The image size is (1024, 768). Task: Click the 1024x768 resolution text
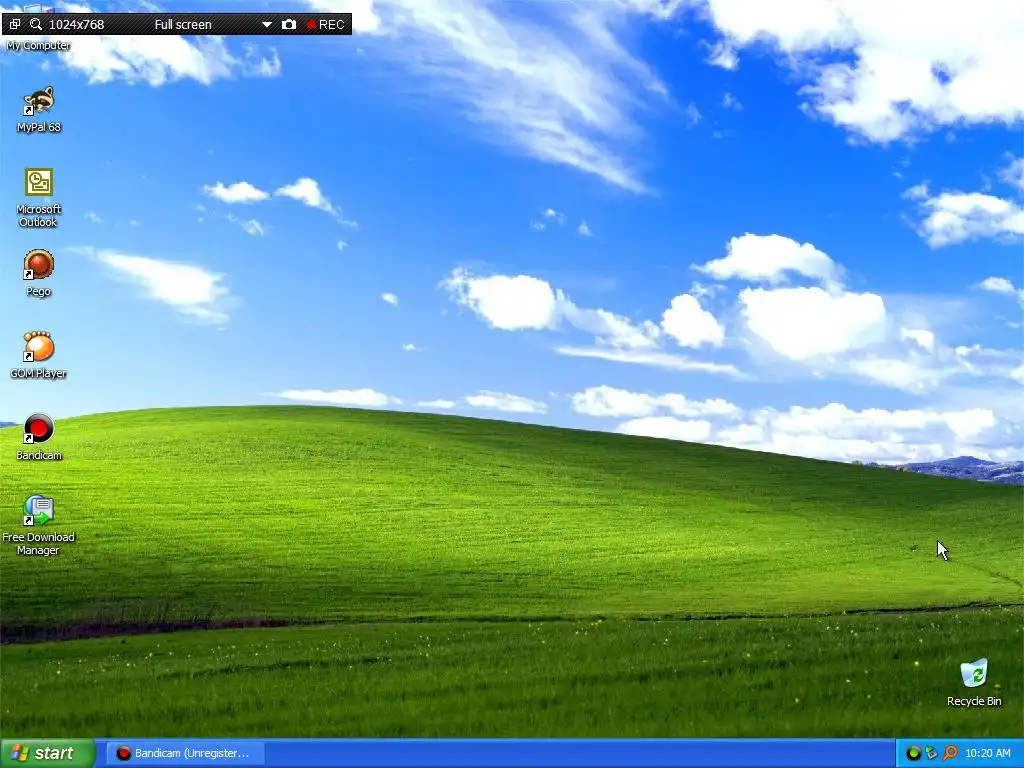pyautogui.click(x=76, y=25)
